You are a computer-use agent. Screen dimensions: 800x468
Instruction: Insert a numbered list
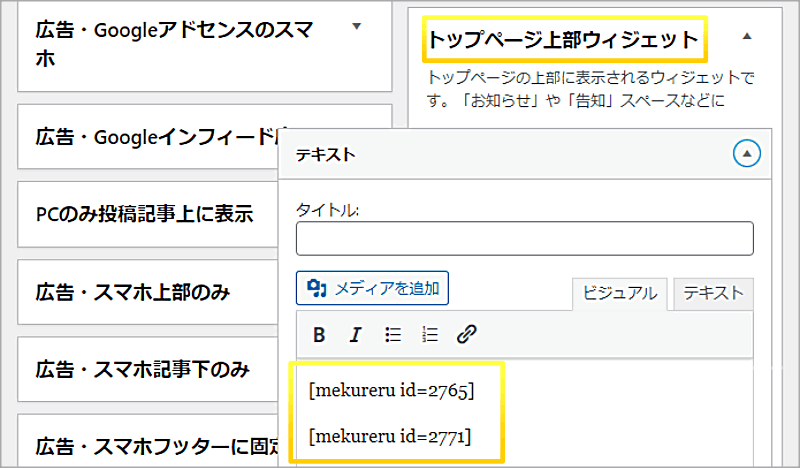tap(430, 335)
